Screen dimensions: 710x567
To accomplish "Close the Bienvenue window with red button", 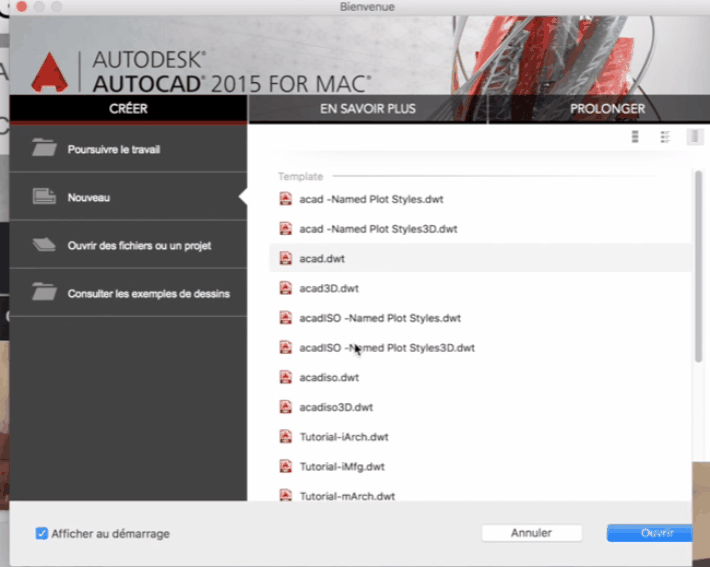I will tap(21, 6).
